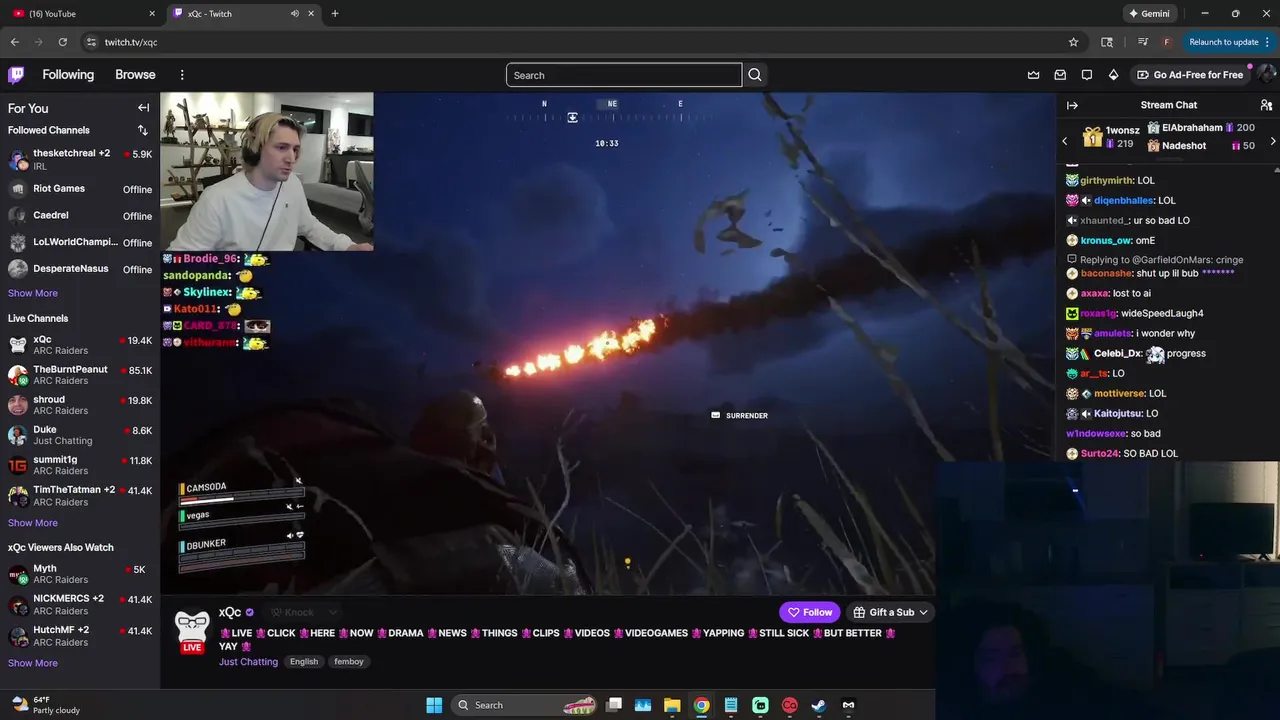The width and height of the screenshot is (1280, 720).
Task: Open the Get Bits diamond icon
Action: 1113,75
